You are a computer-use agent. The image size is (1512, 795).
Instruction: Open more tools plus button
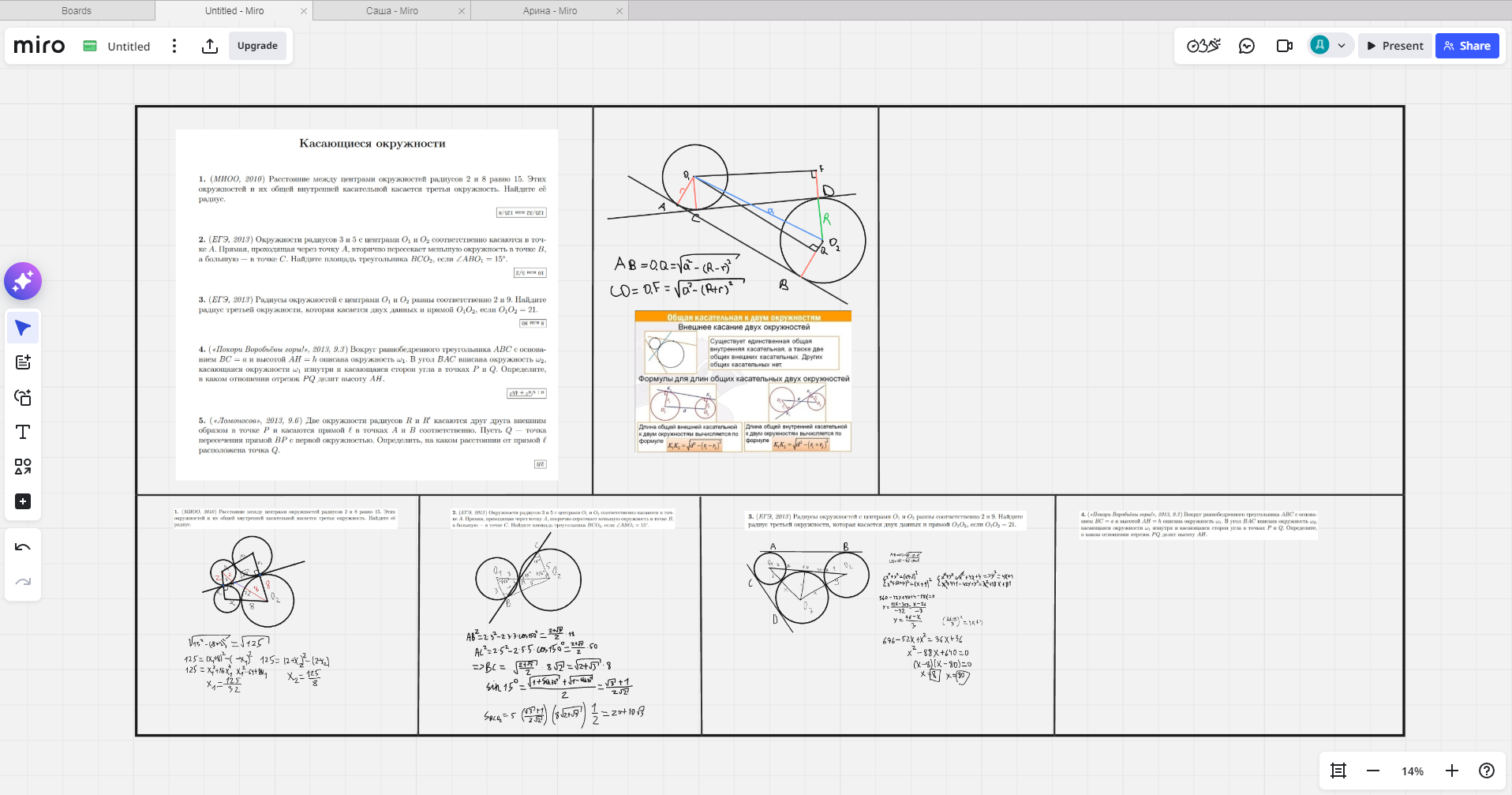23,501
